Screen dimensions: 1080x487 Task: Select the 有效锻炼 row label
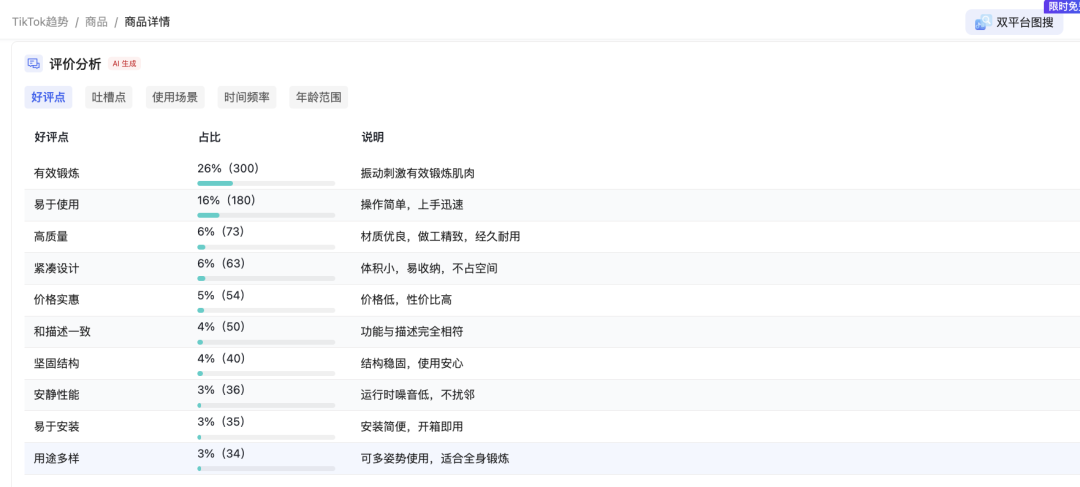coord(56,174)
